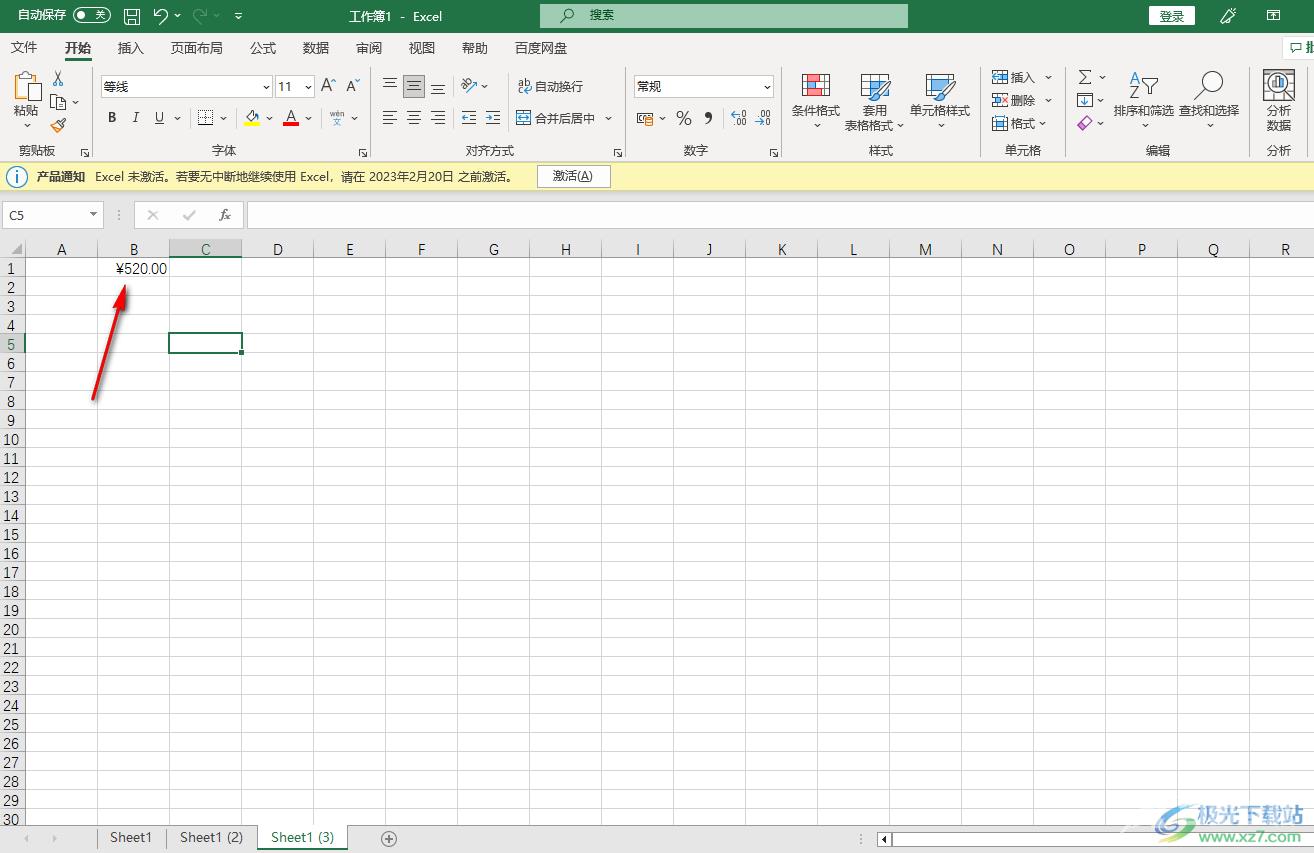Open number format dropdown showing 常规
1314x853 pixels.
click(768, 87)
